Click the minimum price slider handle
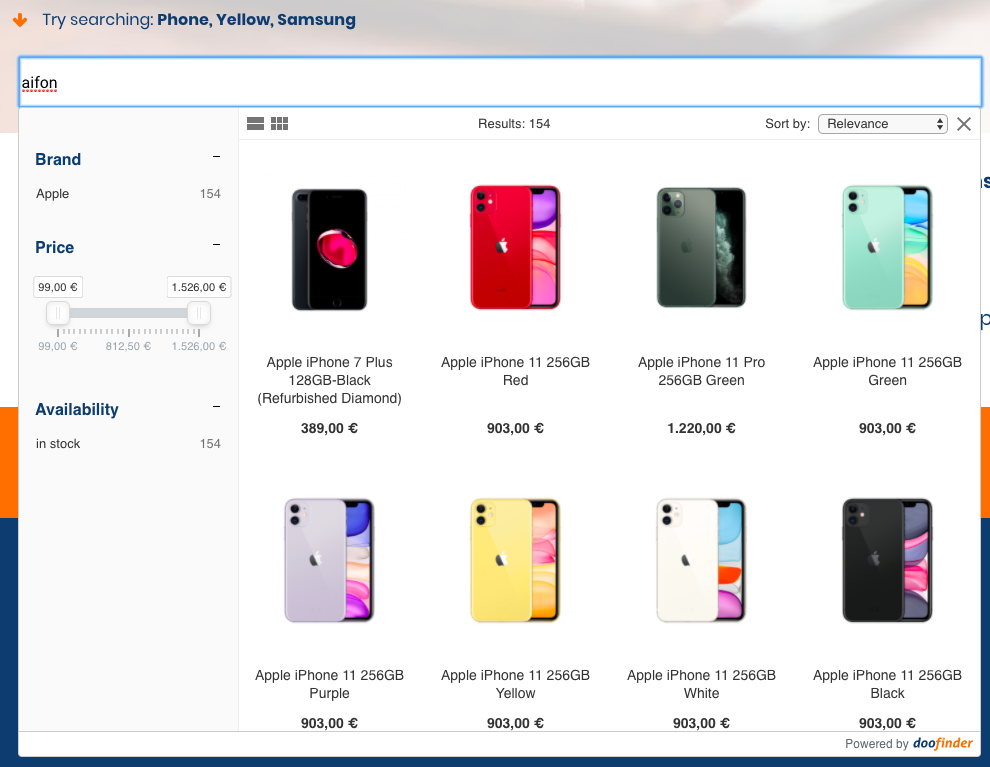Screen dimensions: 990x767 (58, 313)
